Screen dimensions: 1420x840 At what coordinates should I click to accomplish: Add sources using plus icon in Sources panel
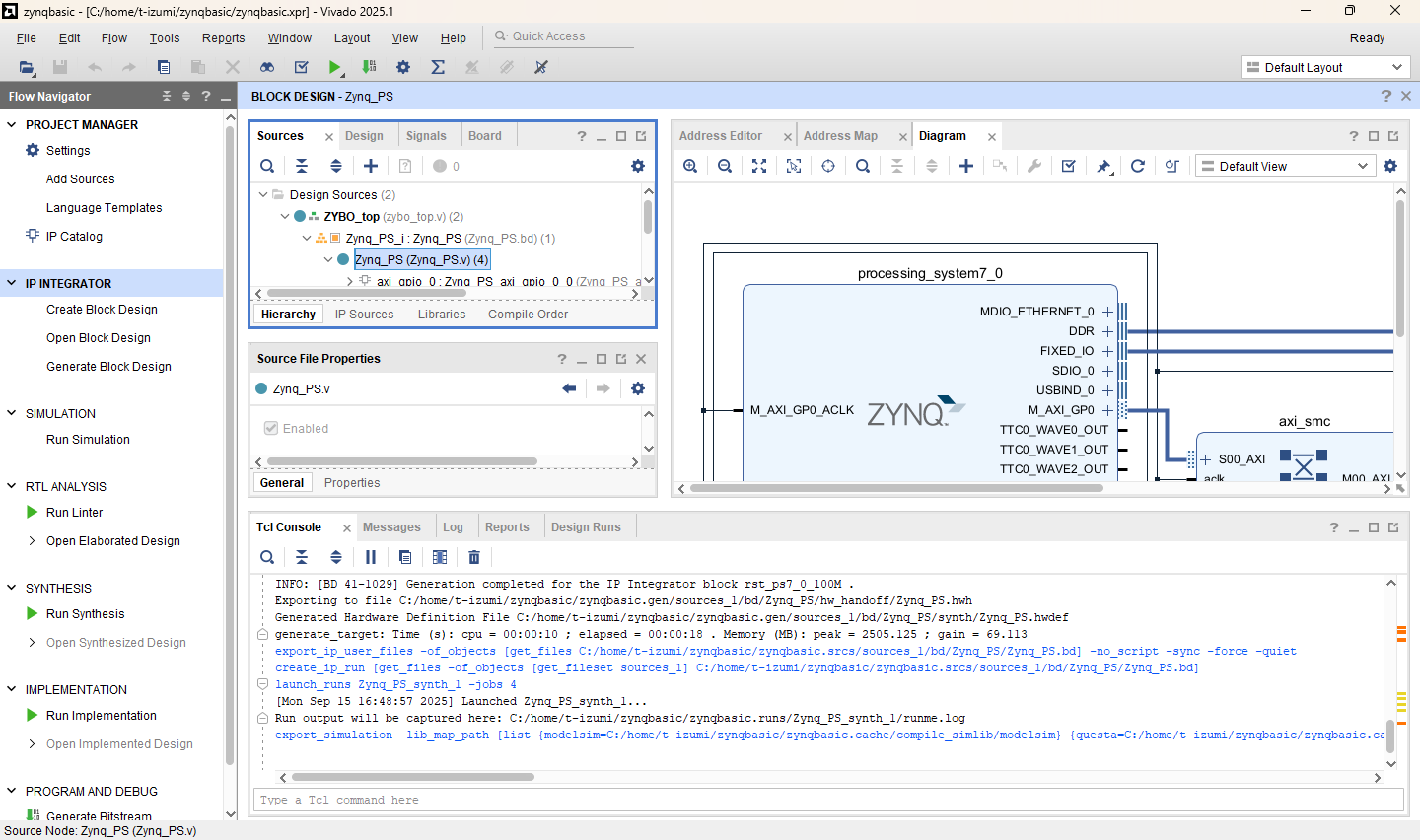click(x=371, y=166)
